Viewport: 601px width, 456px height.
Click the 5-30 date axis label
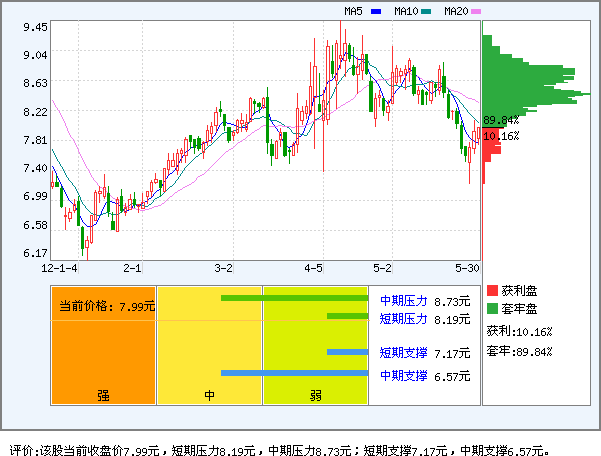point(467,268)
